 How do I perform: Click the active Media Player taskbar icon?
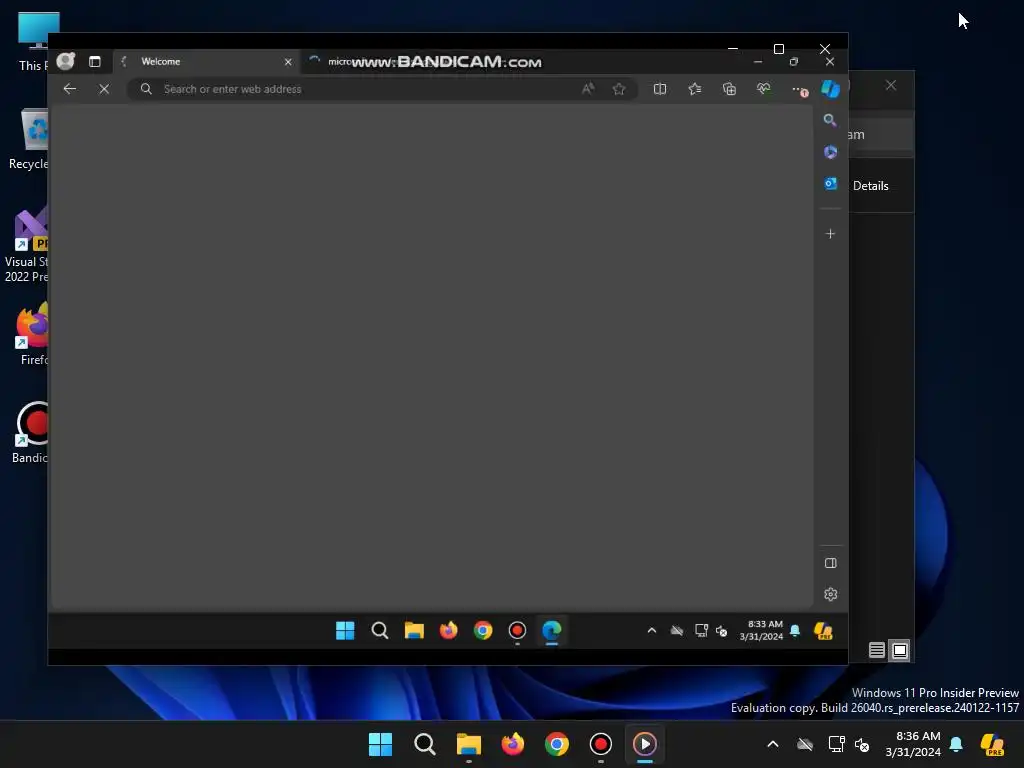[645, 744]
